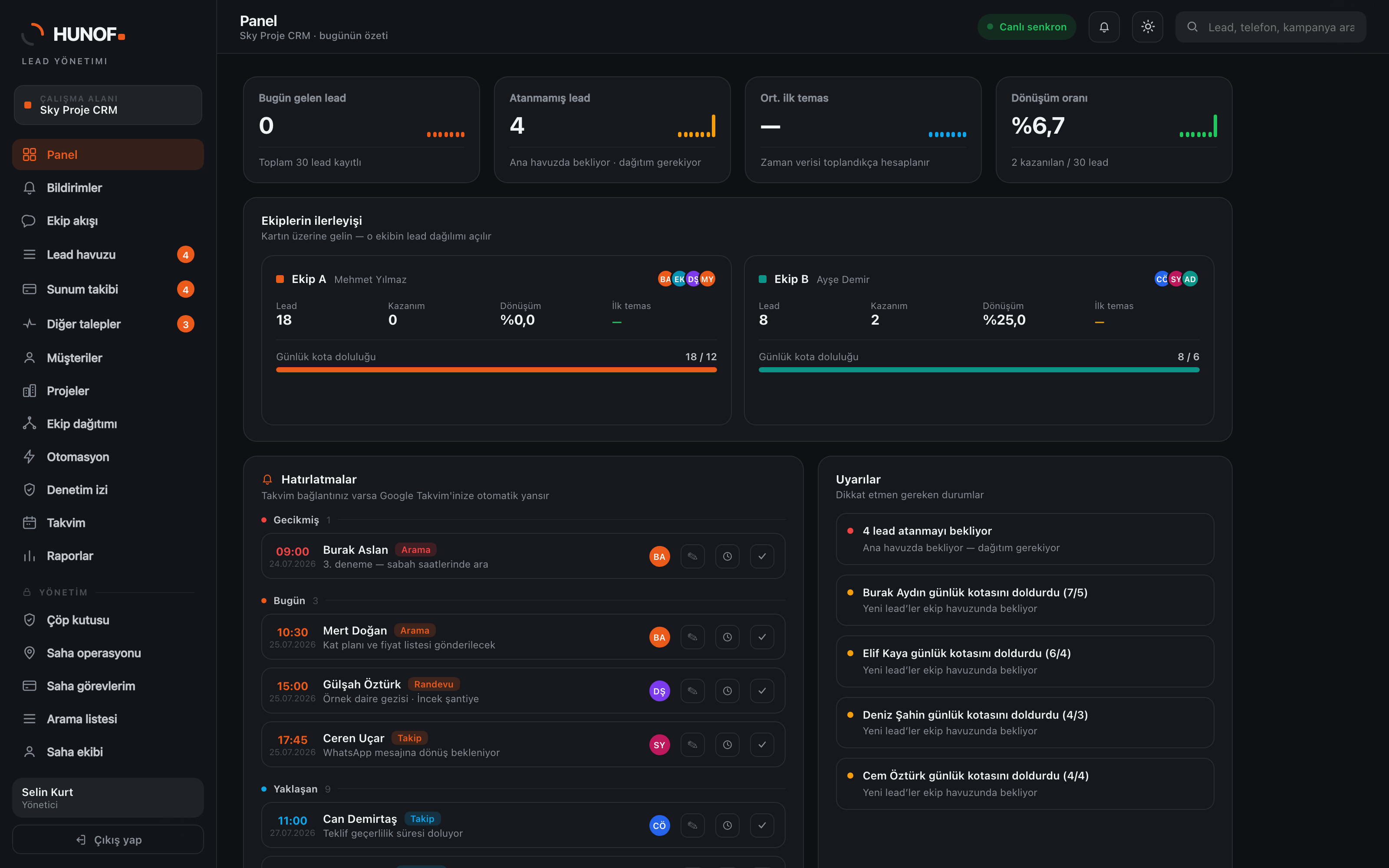Viewport: 1389px width, 868px height.
Task: Edit the Can Demirtaş reminder
Action: click(693, 825)
